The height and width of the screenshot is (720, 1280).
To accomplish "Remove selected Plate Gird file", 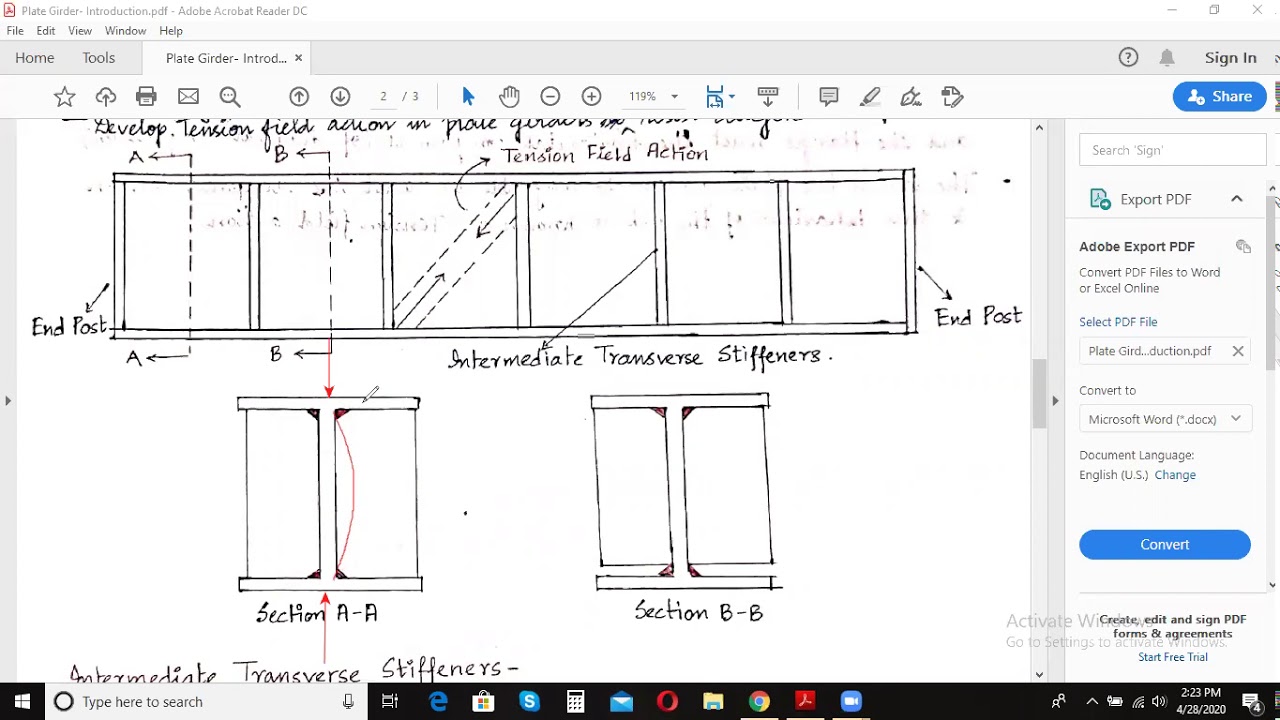I will [x=1238, y=351].
